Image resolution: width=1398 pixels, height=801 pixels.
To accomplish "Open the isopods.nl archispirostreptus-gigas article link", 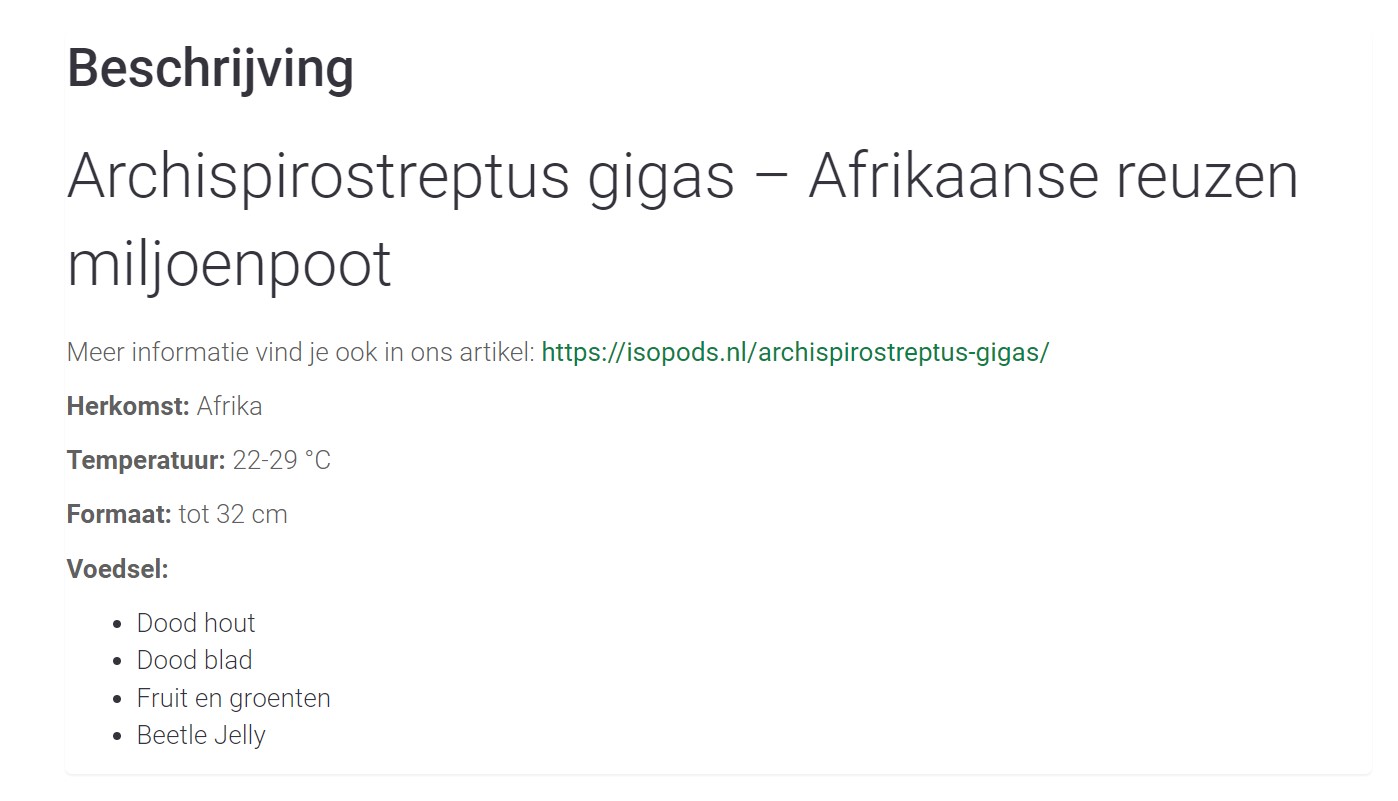I will pyautogui.click(x=795, y=352).
